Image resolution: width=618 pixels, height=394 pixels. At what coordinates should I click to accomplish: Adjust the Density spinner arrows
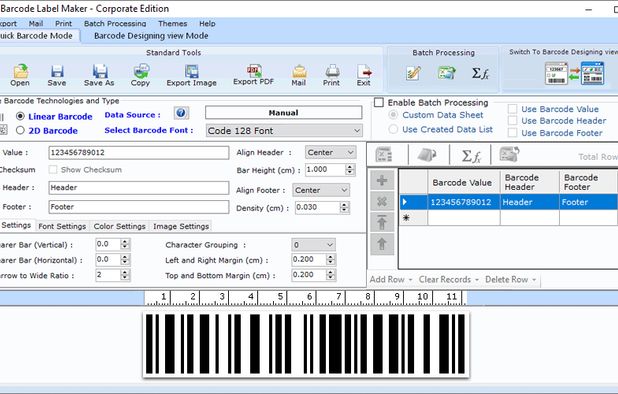(344, 207)
